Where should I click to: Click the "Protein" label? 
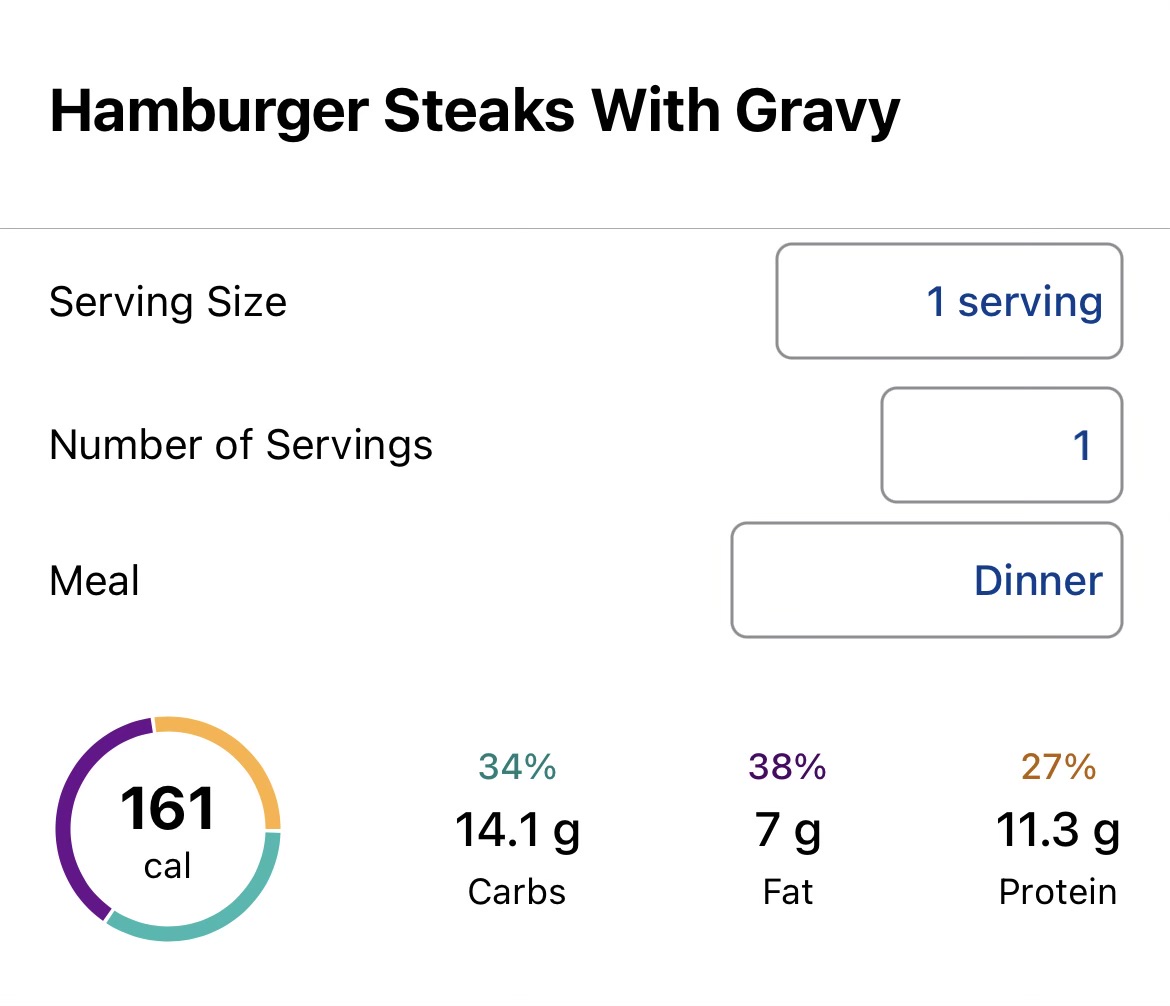point(1058,891)
